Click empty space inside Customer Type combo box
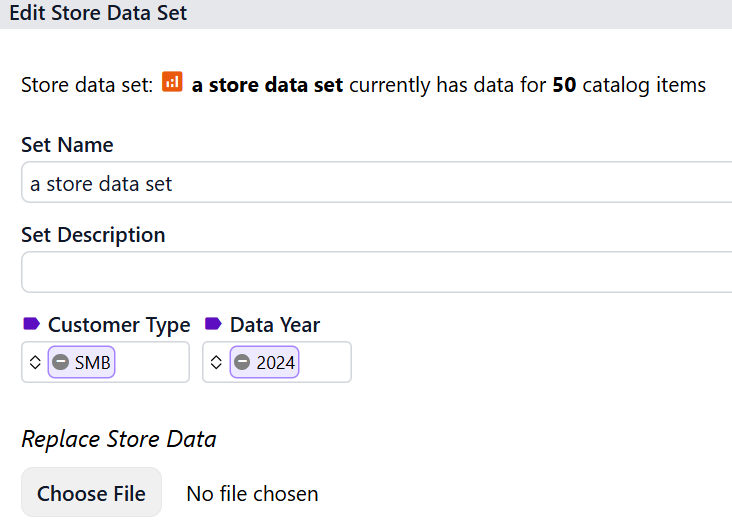Screen dimensions: 732x525 pos(152,363)
